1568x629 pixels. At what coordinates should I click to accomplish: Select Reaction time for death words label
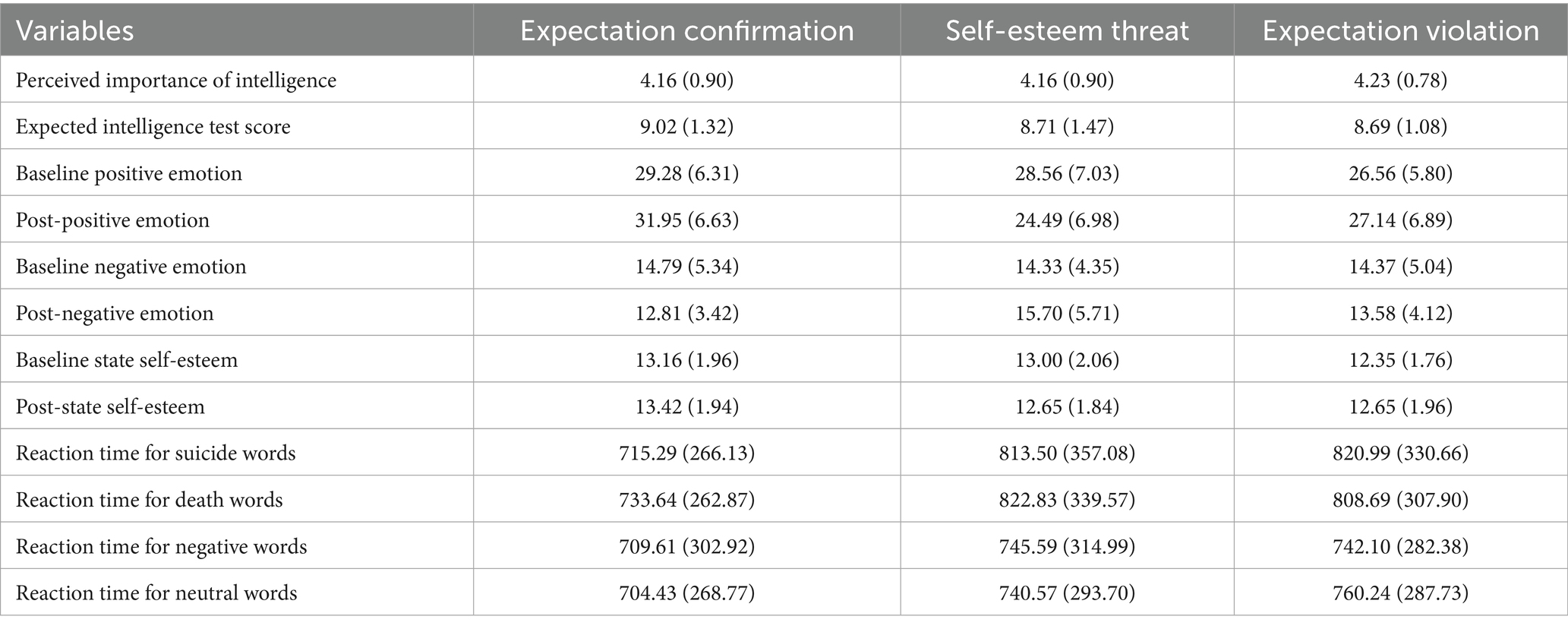coord(149,500)
